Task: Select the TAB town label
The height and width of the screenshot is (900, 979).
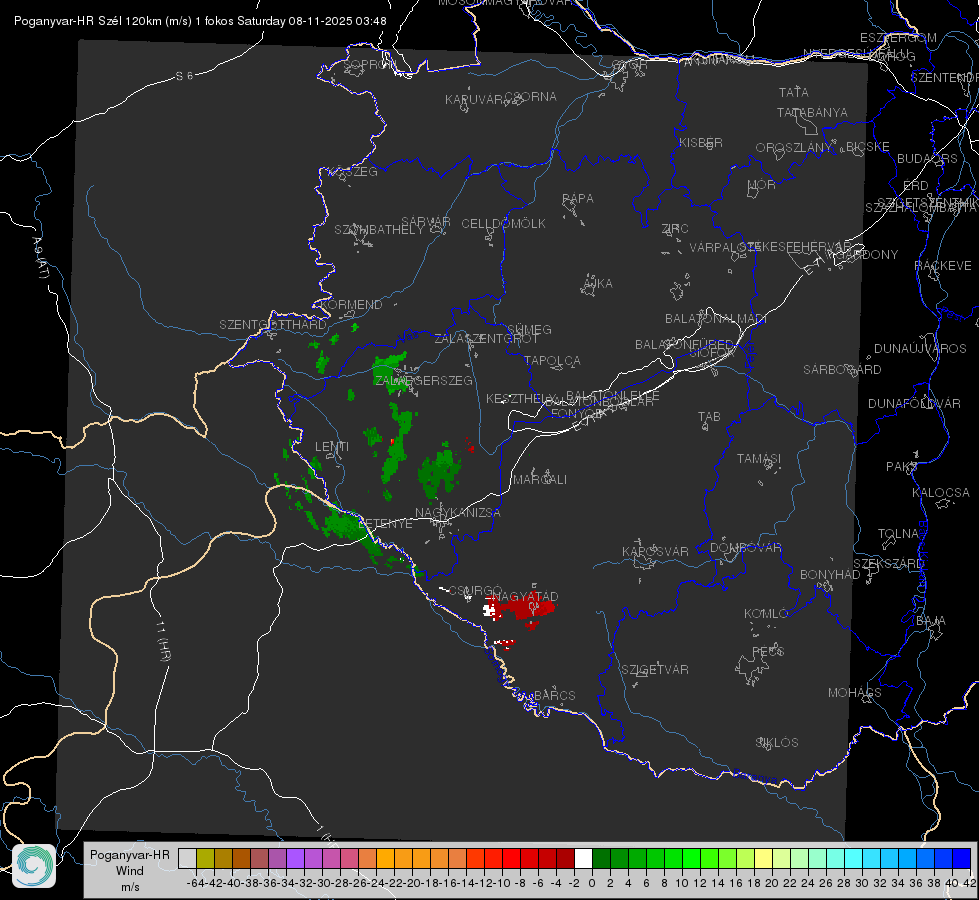Action: [x=709, y=416]
